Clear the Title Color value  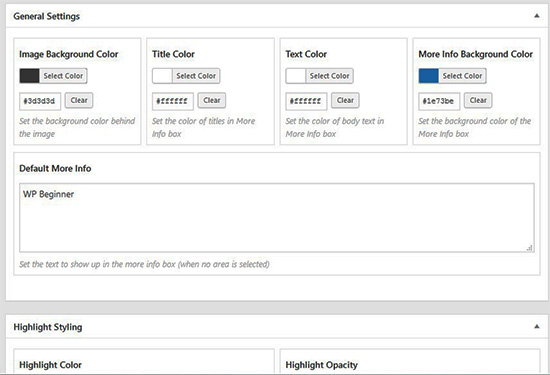tap(212, 100)
